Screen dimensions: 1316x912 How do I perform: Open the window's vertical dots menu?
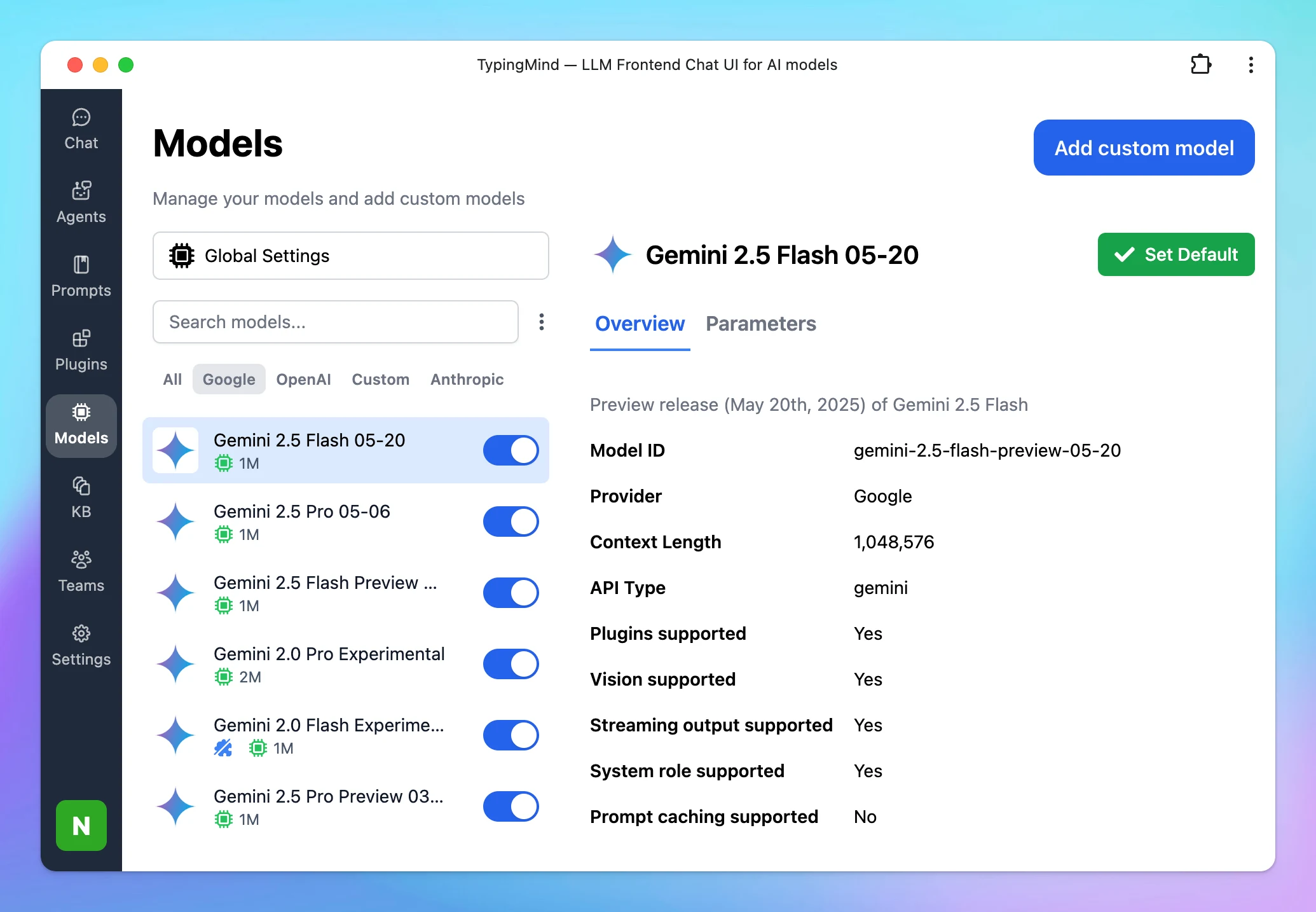[x=1251, y=65]
